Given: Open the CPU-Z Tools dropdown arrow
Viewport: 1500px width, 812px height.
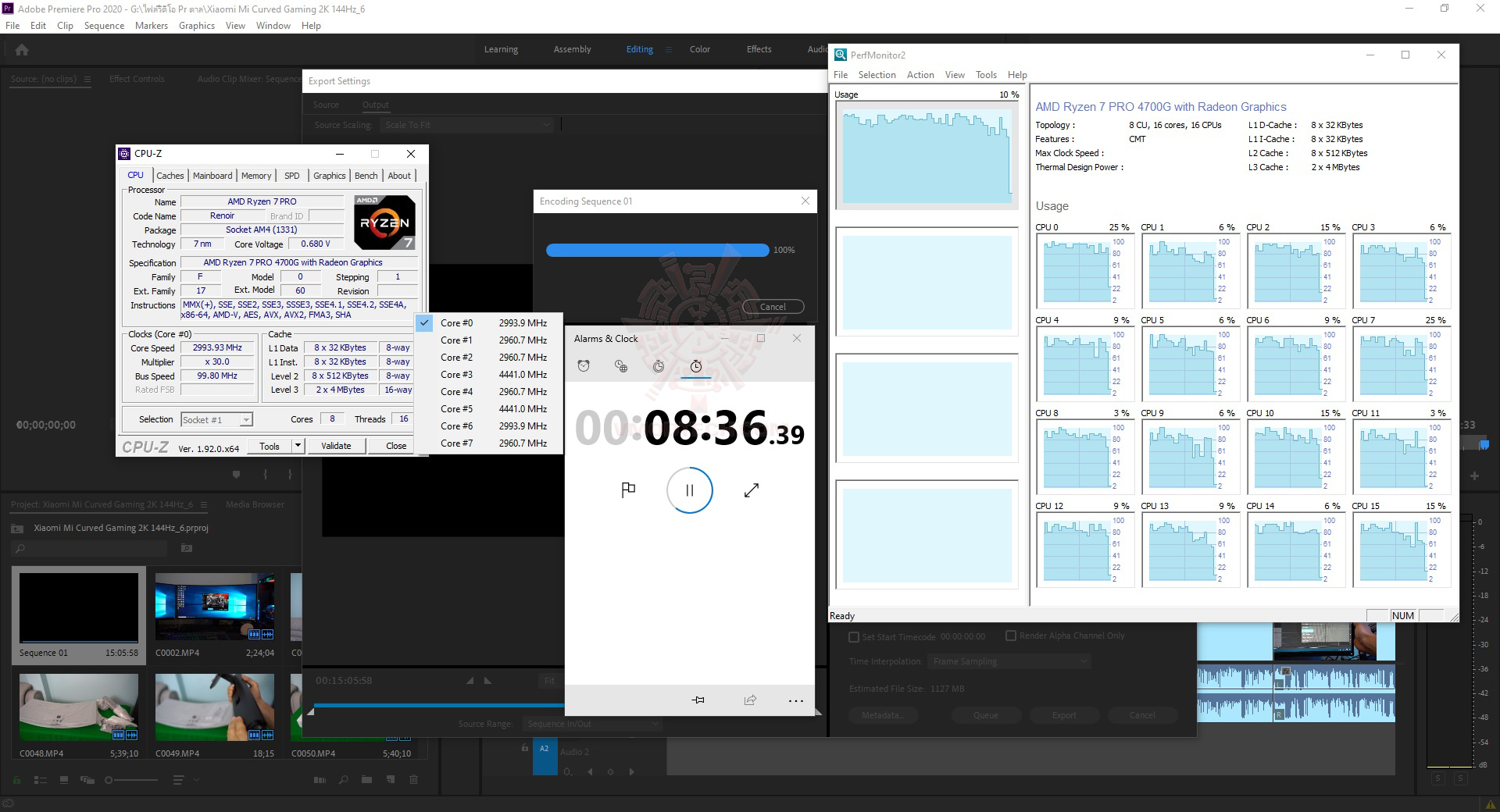Looking at the screenshot, I should [x=298, y=446].
